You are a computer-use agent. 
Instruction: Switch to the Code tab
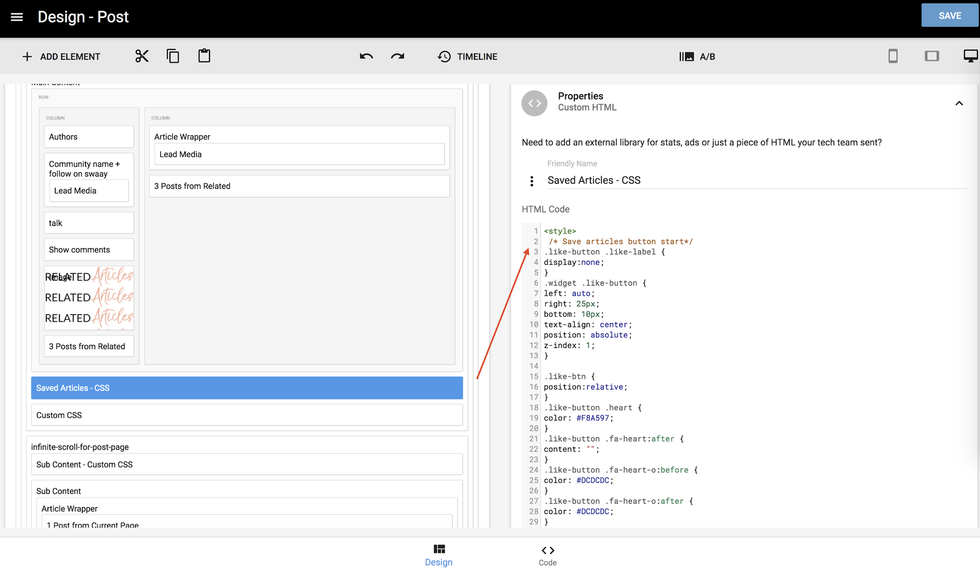point(547,555)
